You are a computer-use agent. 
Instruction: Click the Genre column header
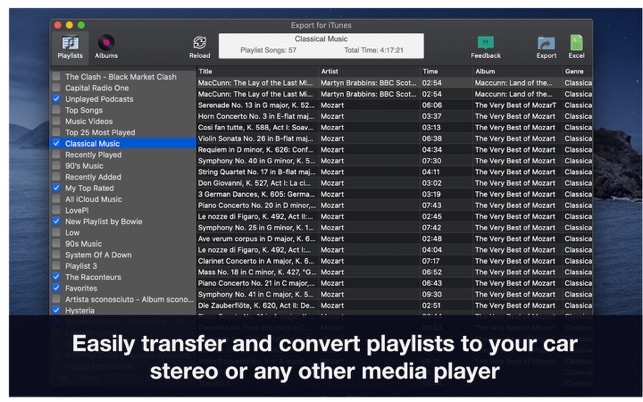[576, 72]
